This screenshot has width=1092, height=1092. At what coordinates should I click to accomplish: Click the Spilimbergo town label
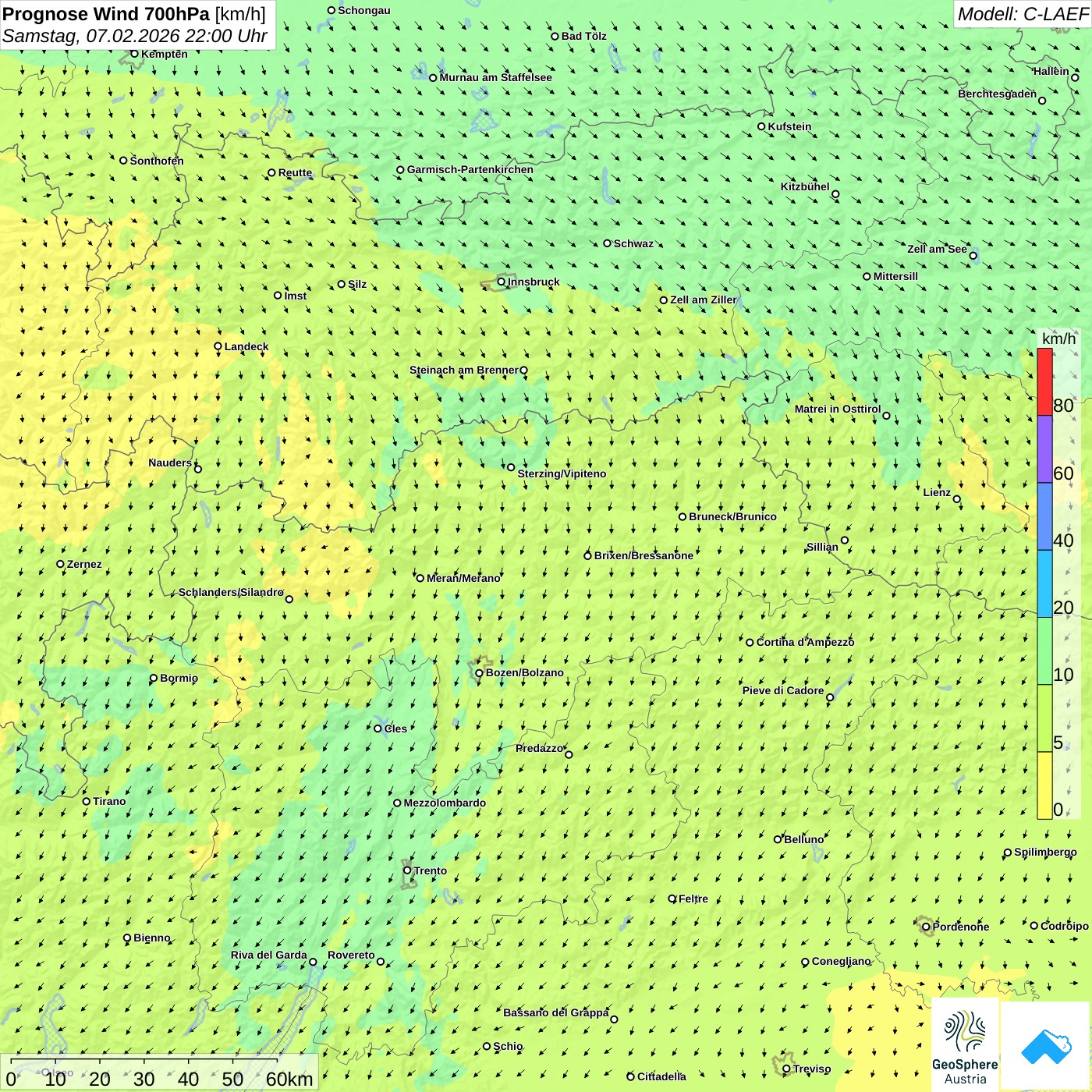coord(1045,852)
